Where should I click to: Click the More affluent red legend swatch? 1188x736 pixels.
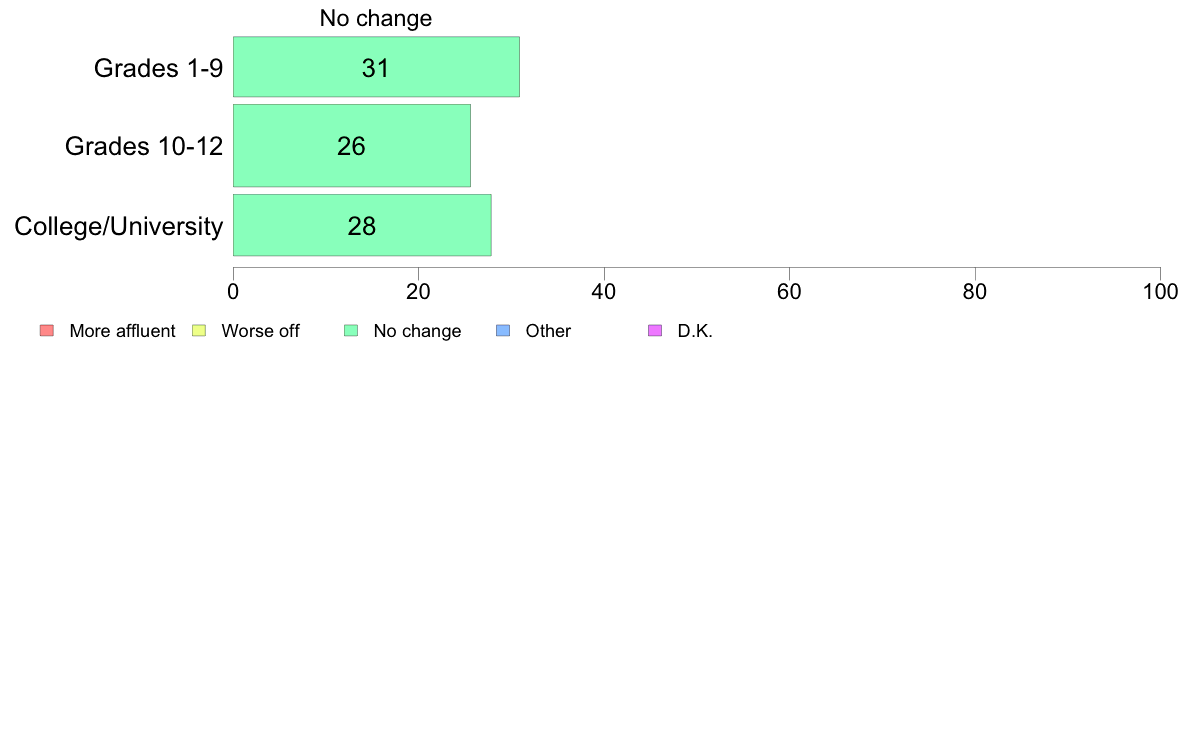tap(47, 330)
